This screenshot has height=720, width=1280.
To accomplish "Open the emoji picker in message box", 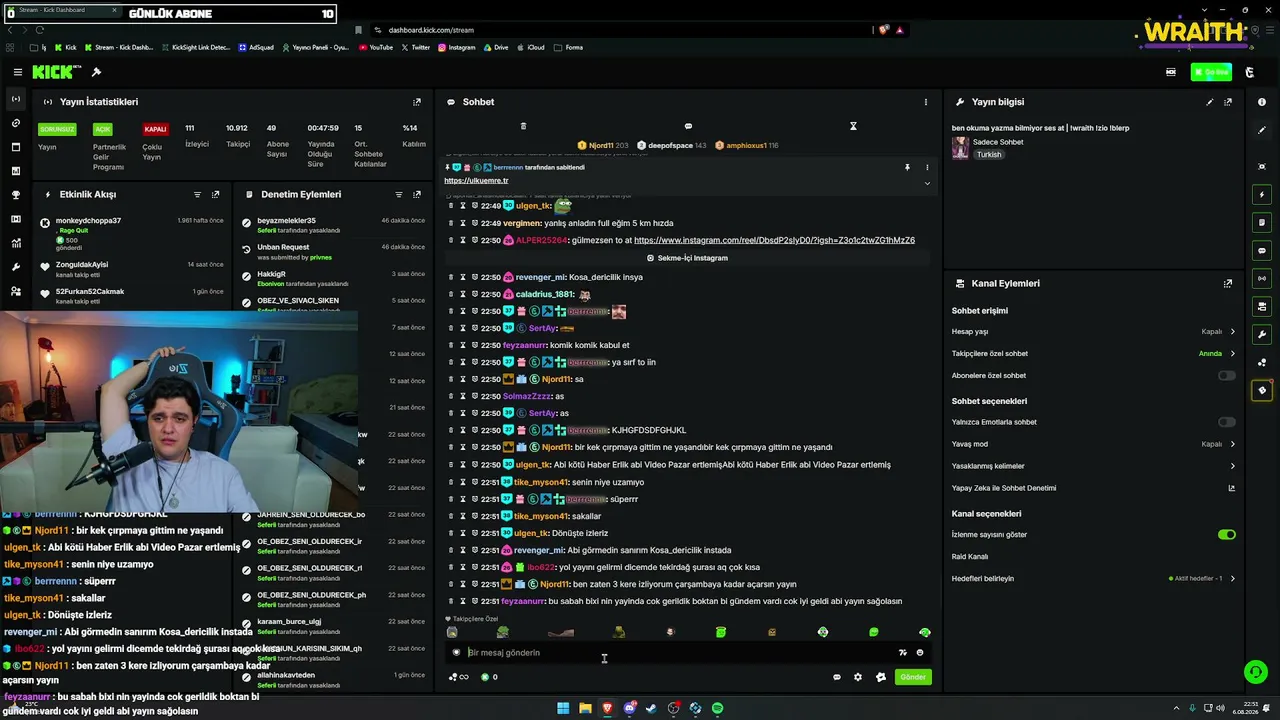I will coord(920,653).
